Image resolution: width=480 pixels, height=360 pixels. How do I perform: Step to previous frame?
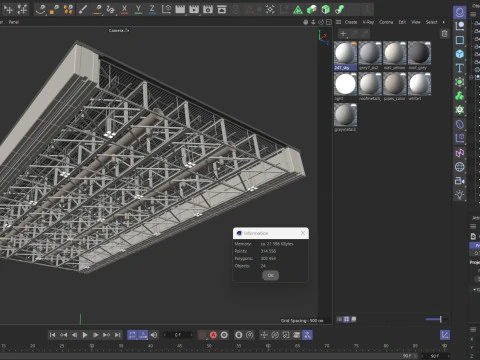74,335
